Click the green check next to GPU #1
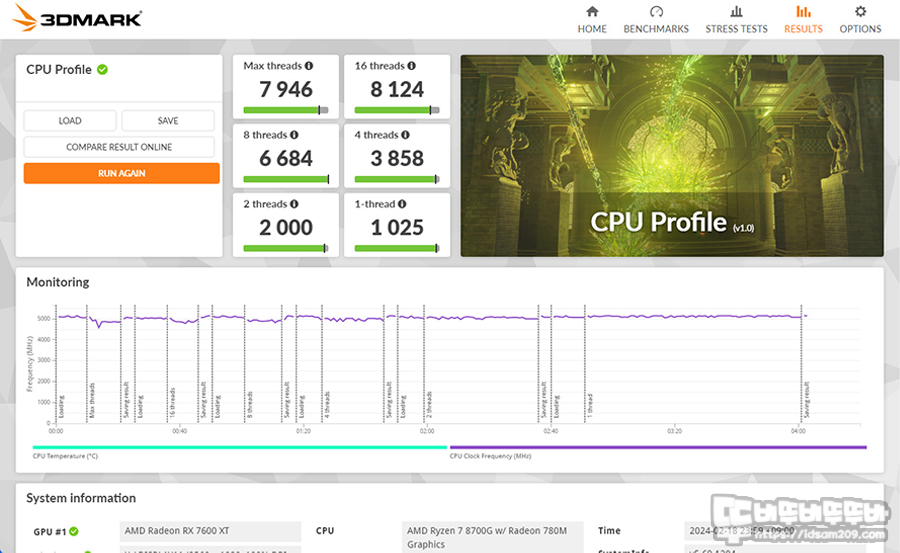Viewport: 900px width, 553px height. [73, 532]
